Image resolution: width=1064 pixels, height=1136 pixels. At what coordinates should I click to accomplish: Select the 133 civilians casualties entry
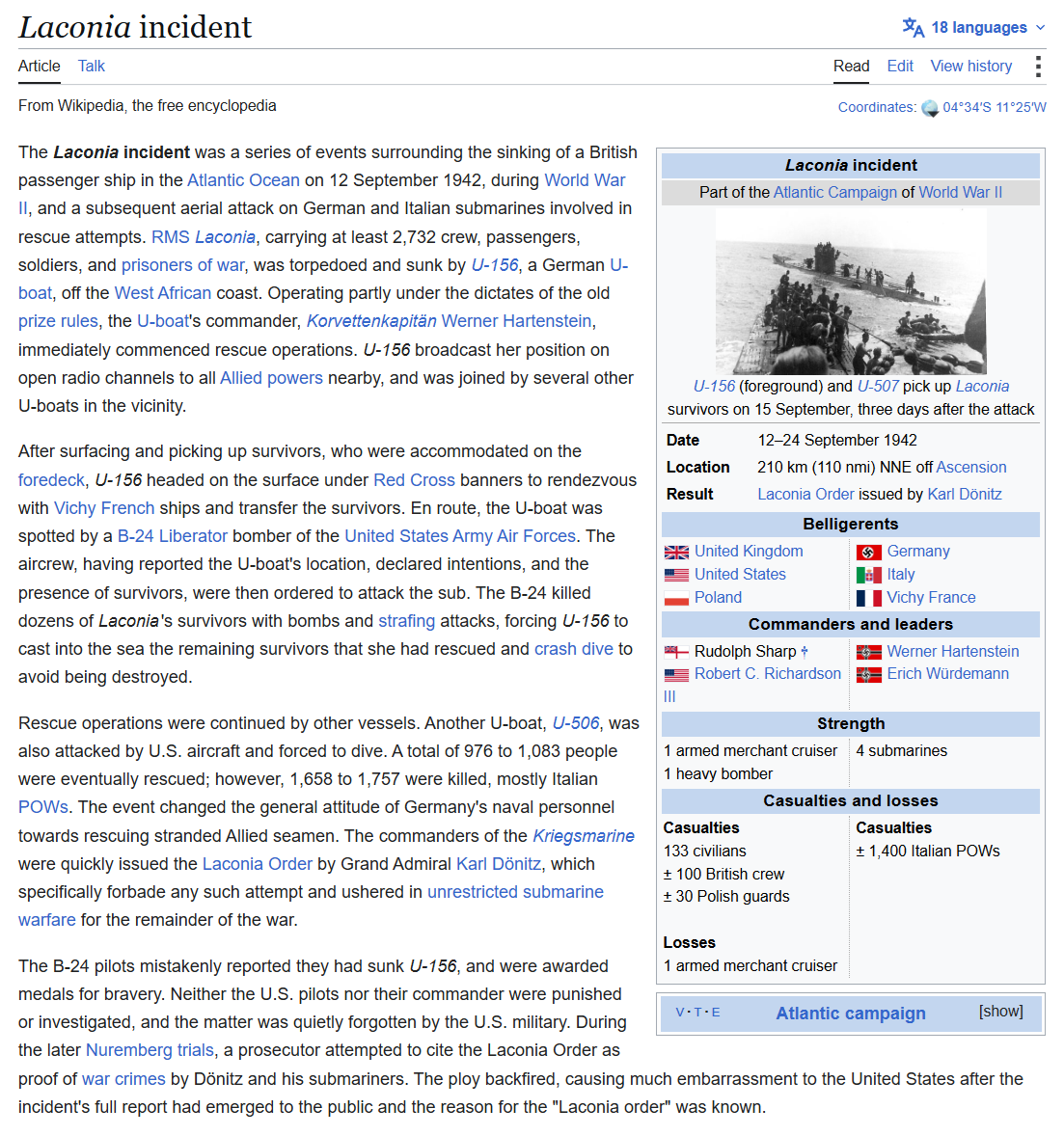(704, 852)
